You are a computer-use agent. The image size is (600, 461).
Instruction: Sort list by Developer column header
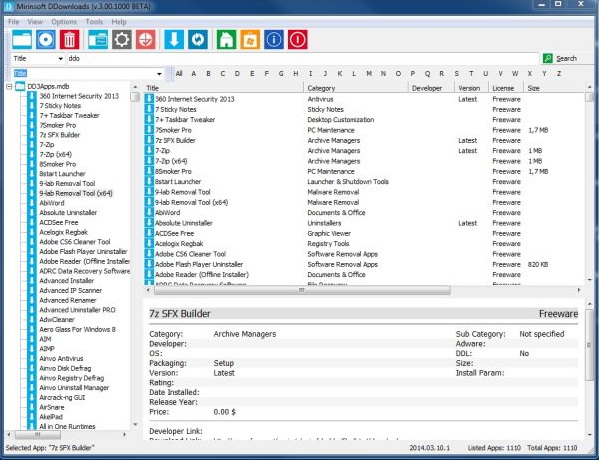432,88
